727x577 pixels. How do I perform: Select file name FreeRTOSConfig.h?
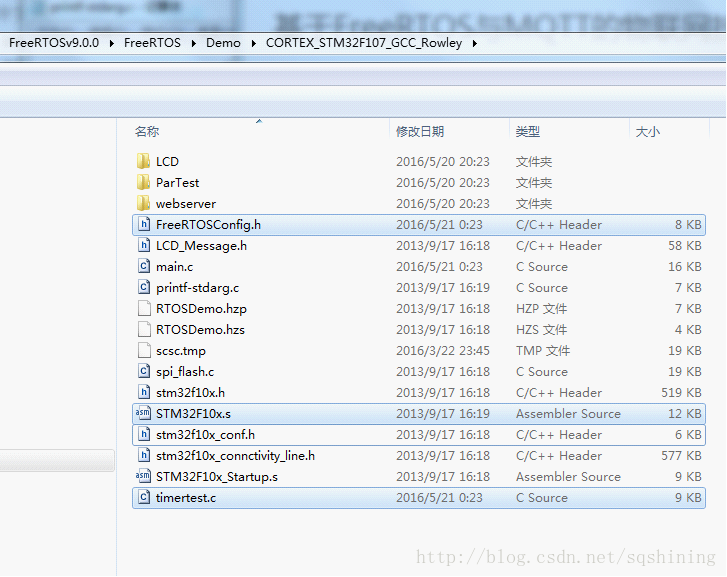coord(208,224)
